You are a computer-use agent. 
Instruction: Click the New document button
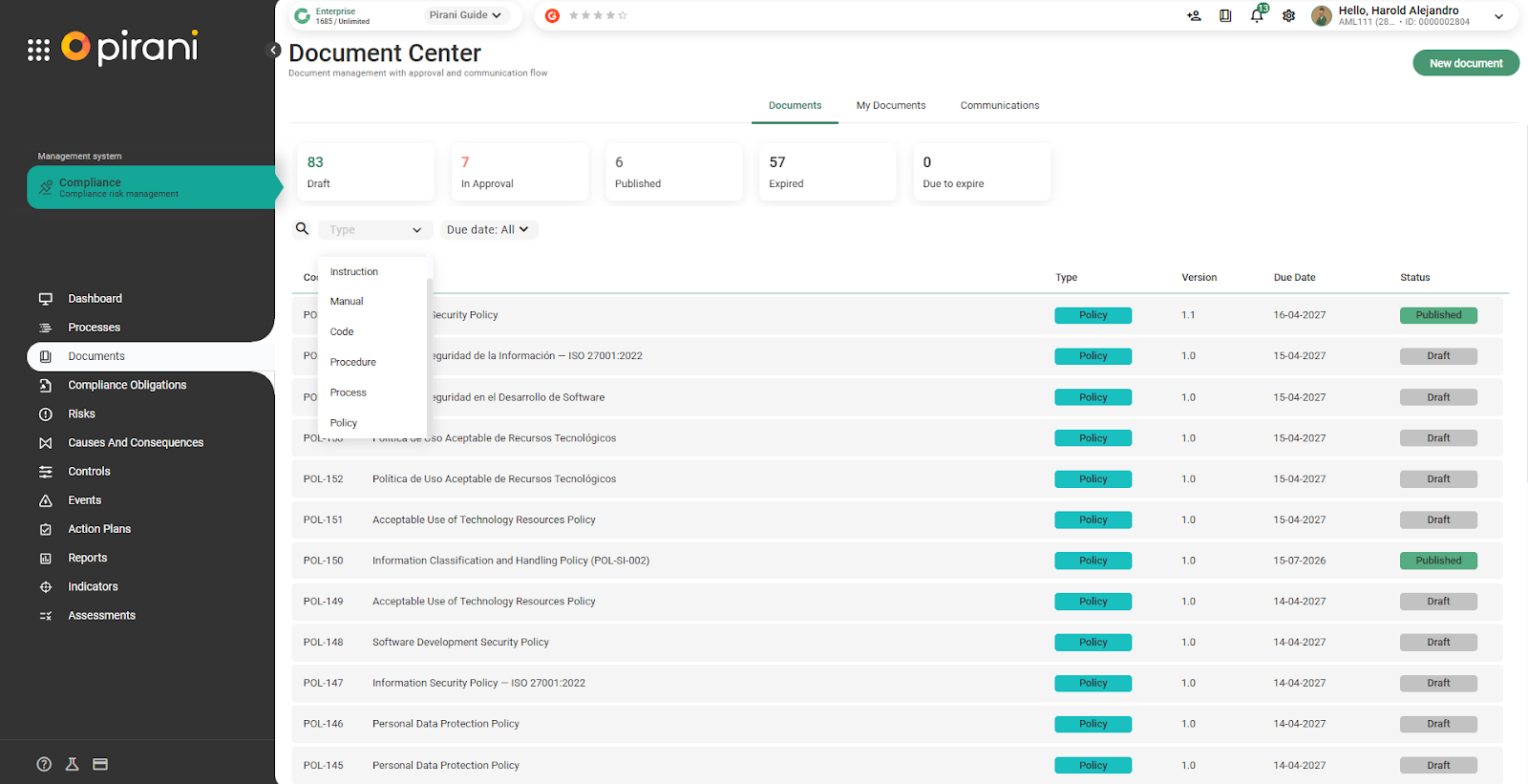(x=1465, y=63)
